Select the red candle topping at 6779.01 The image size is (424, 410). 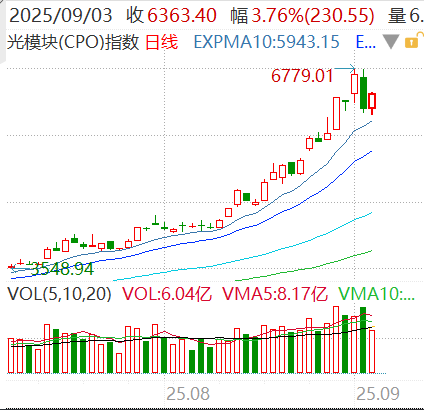(x=354, y=84)
